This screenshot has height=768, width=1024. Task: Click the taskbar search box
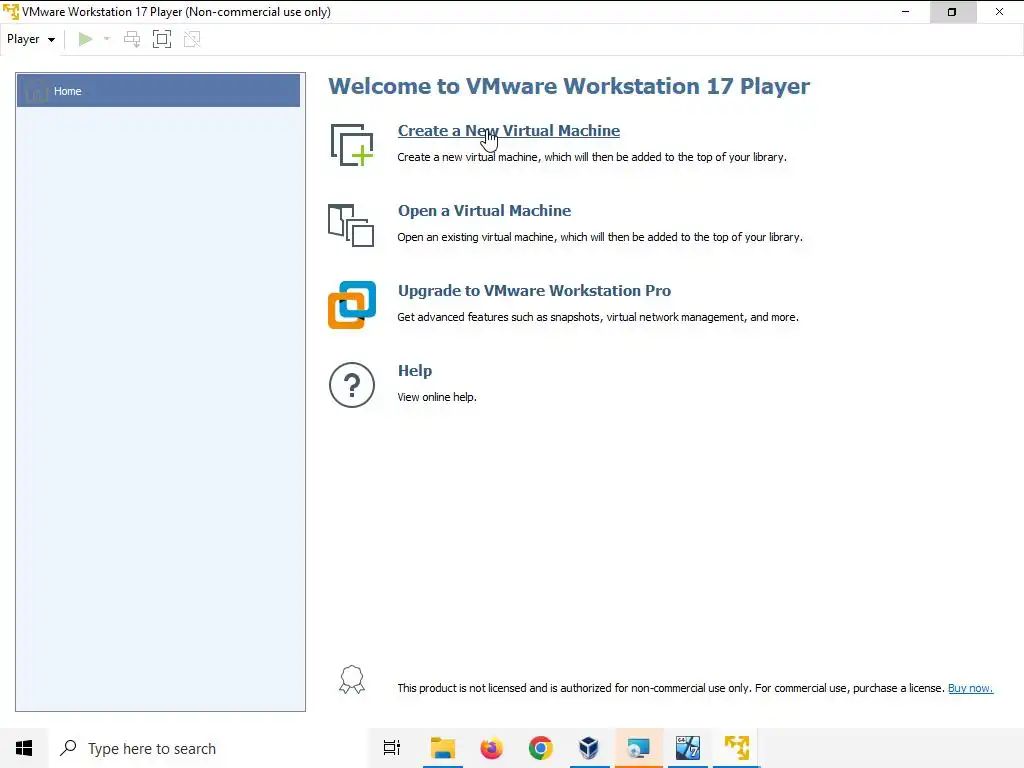click(x=209, y=748)
